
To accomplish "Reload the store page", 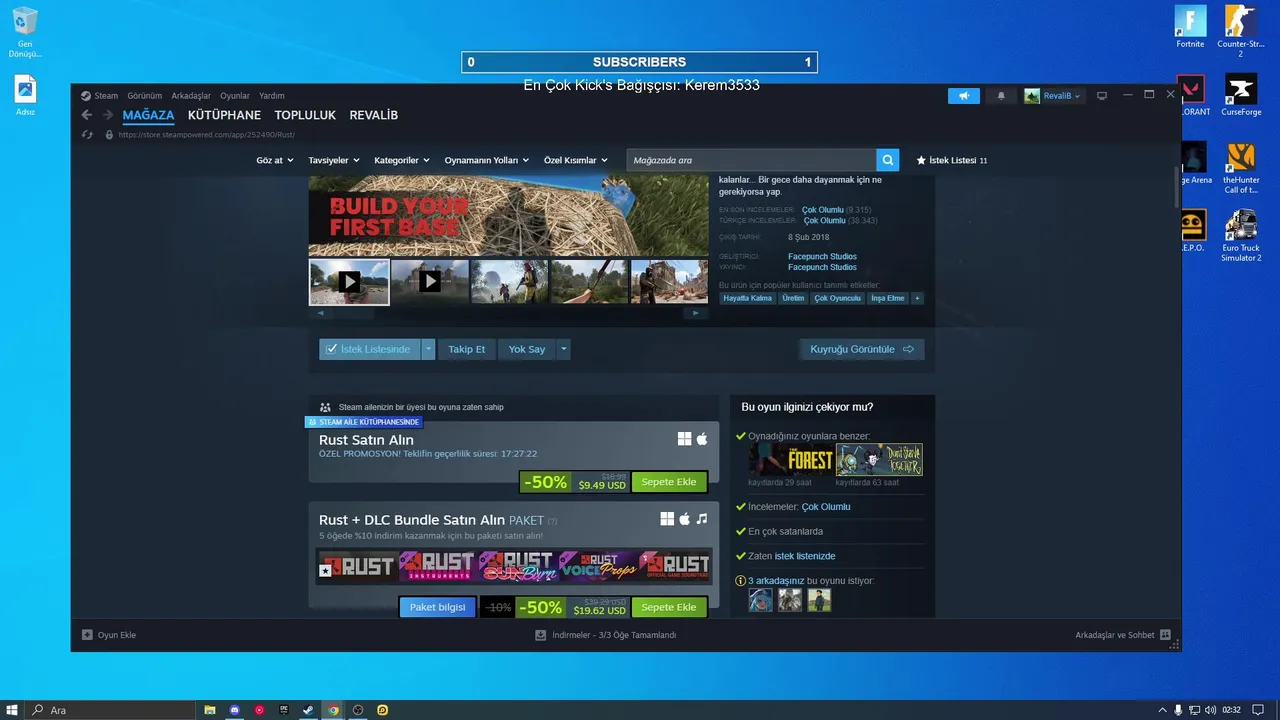I will (x=87, y=134).
